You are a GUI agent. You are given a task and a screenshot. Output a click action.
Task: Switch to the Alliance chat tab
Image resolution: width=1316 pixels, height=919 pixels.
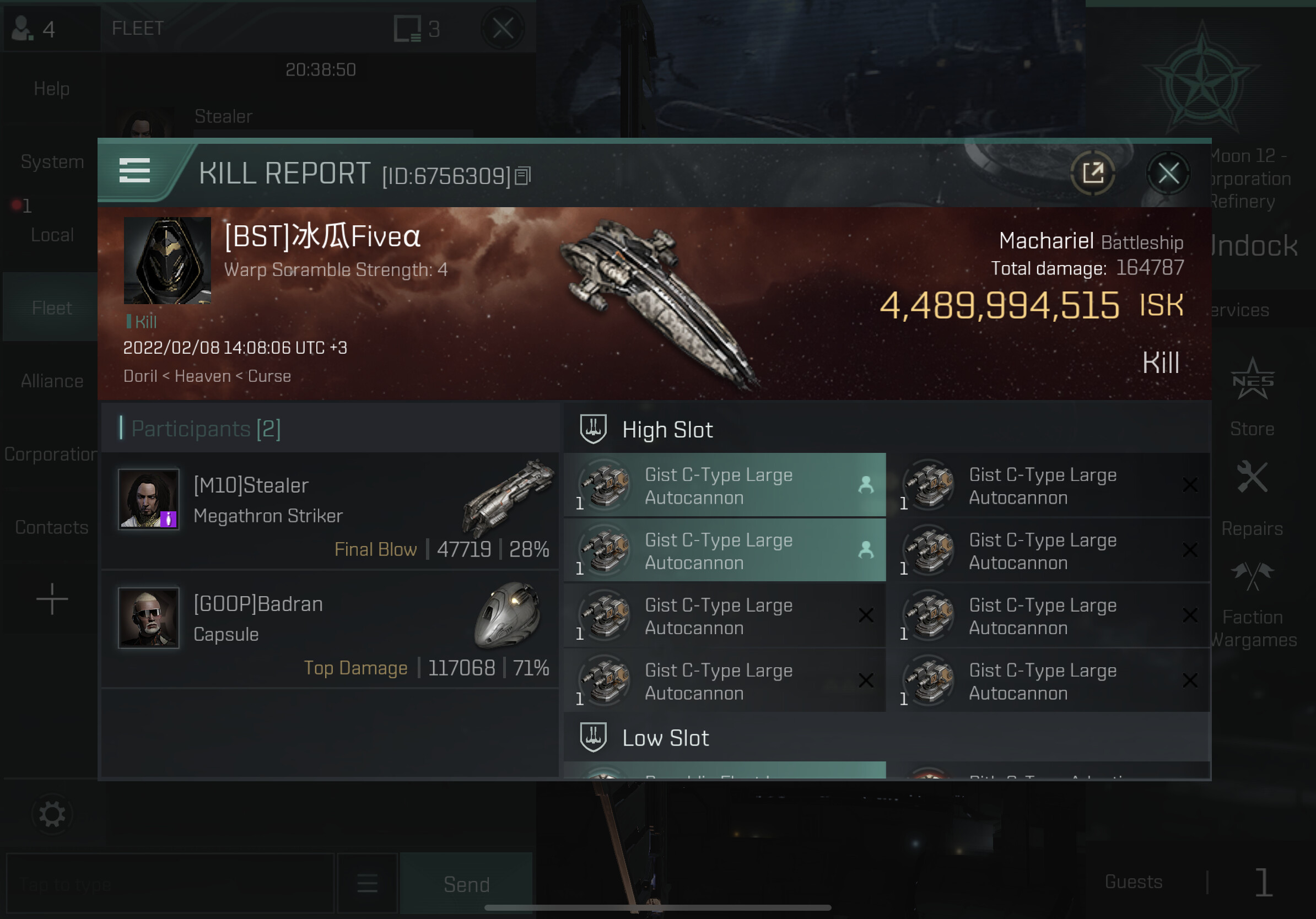point(52,381)
